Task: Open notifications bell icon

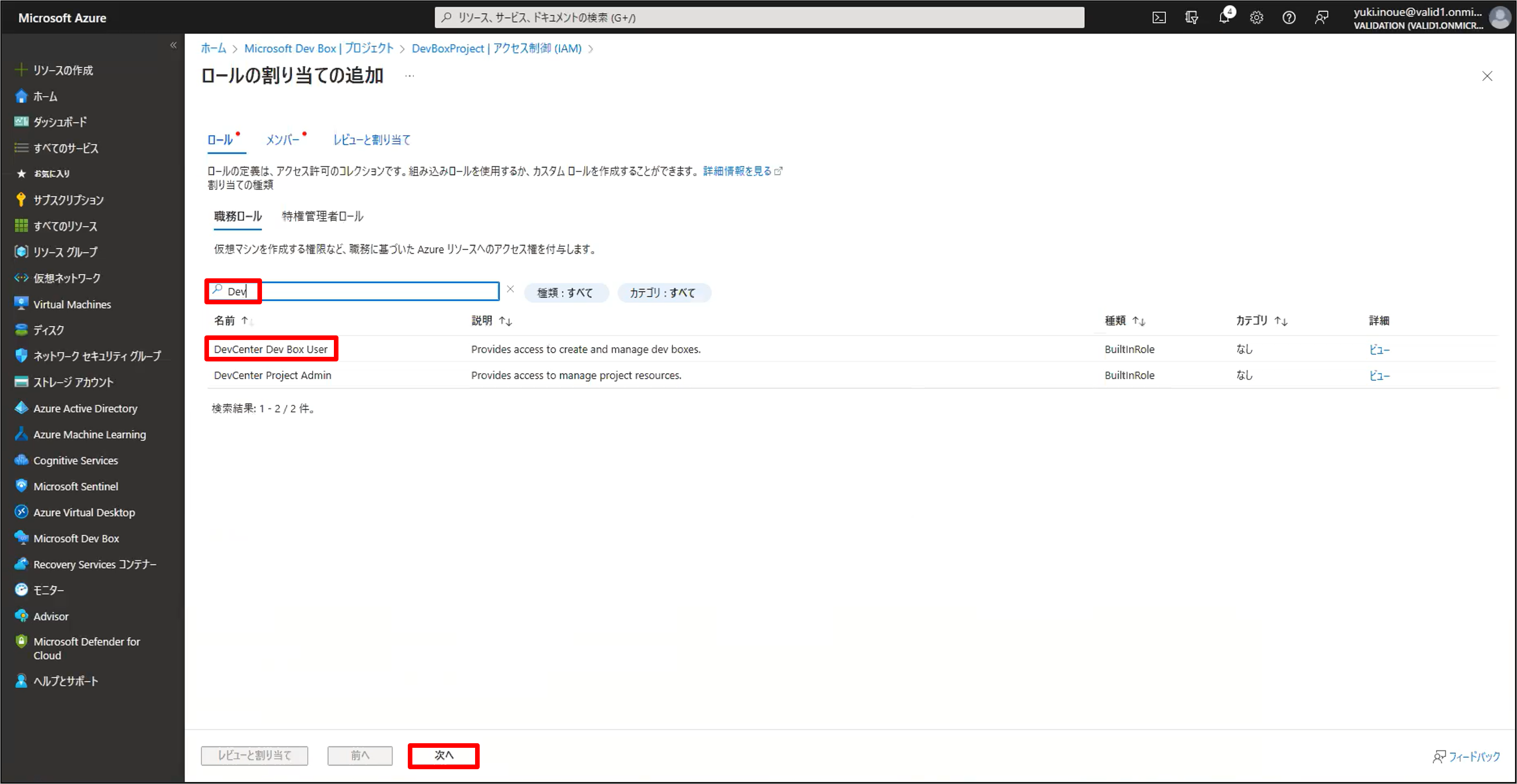Action: coord(1224,18)
